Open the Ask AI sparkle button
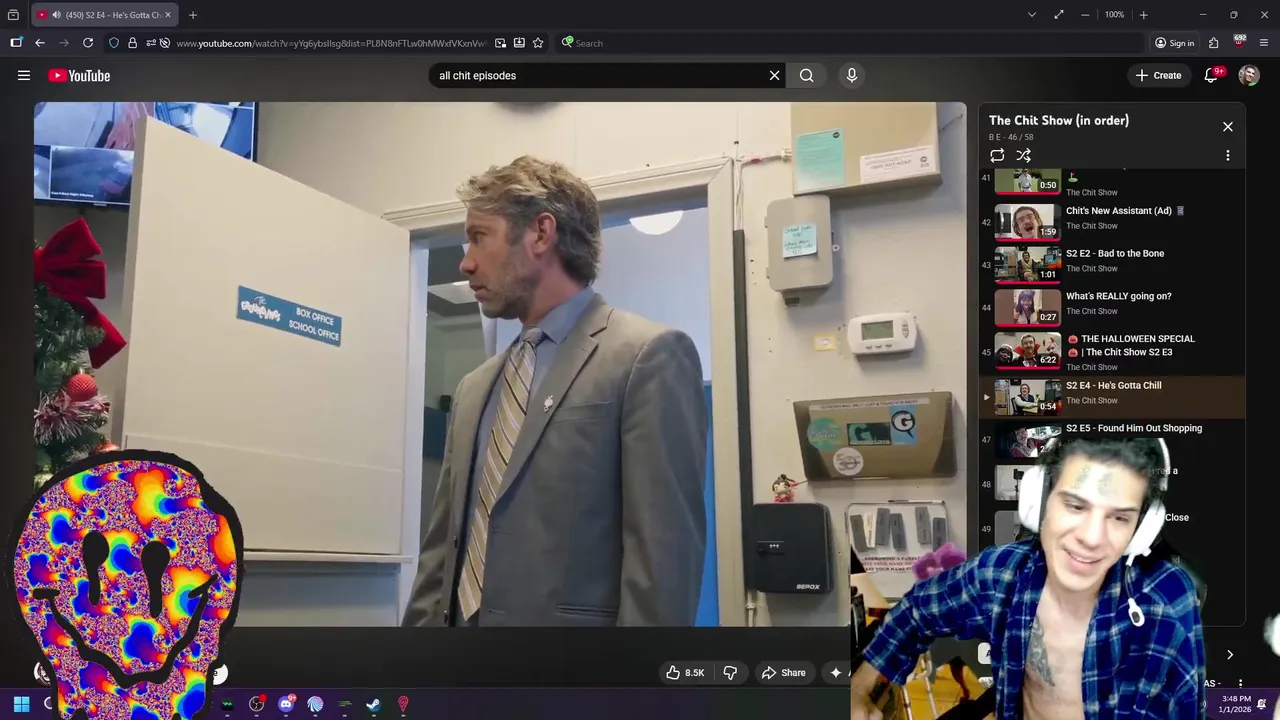 [x=836, y=673]
